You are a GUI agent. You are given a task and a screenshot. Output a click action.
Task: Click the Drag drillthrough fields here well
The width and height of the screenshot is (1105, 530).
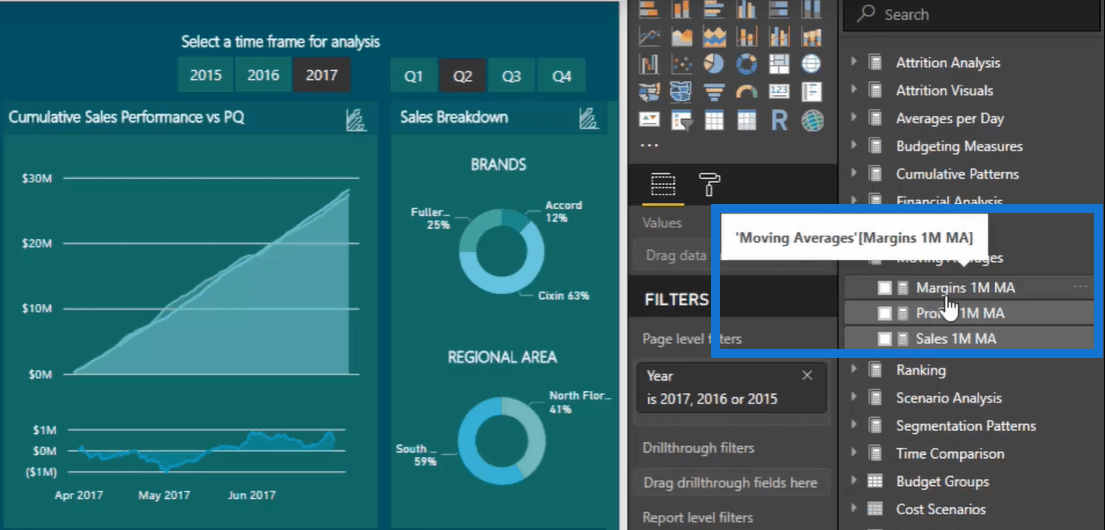(x=730, y=483)
